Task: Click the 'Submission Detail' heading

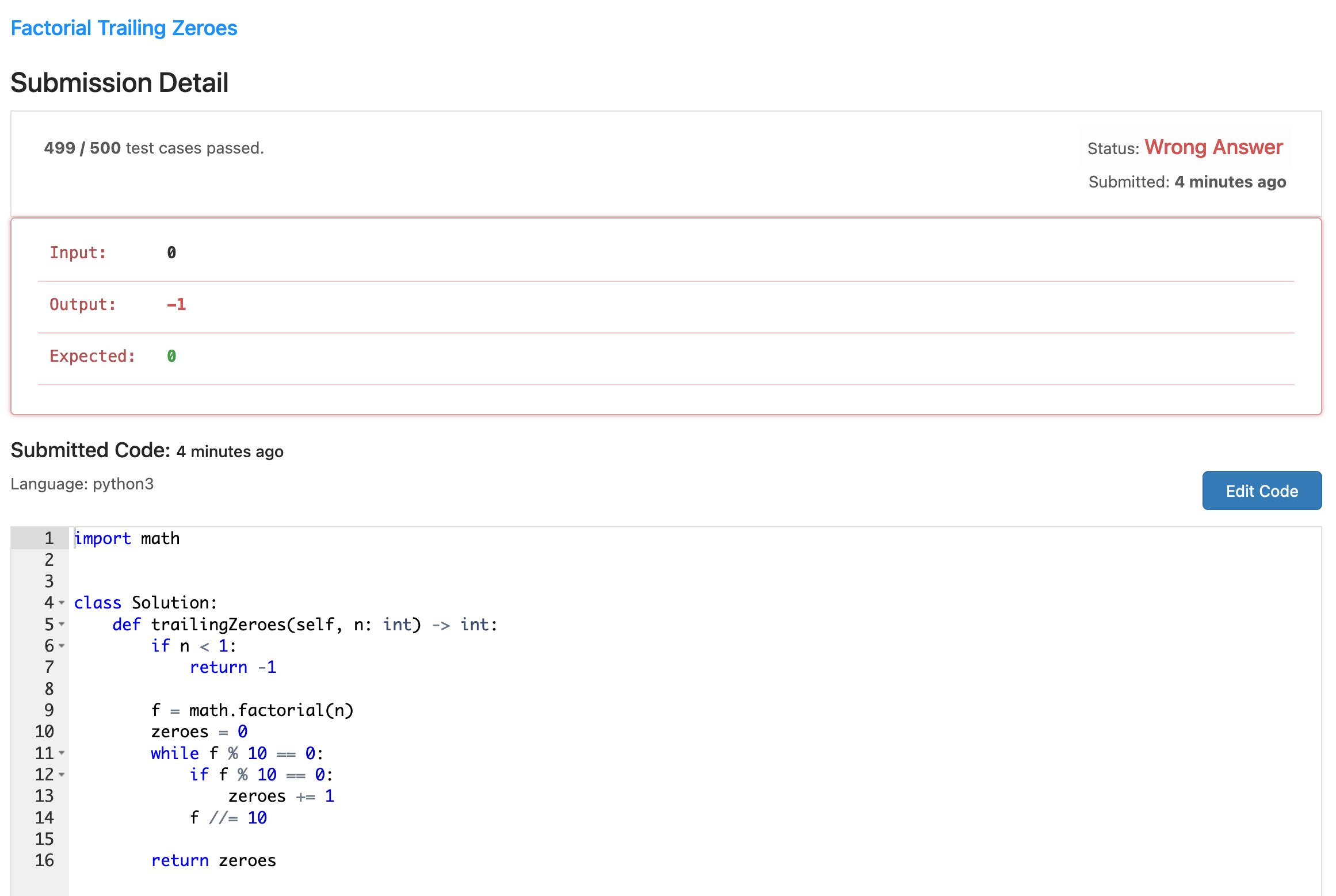Action: (120, 83)
